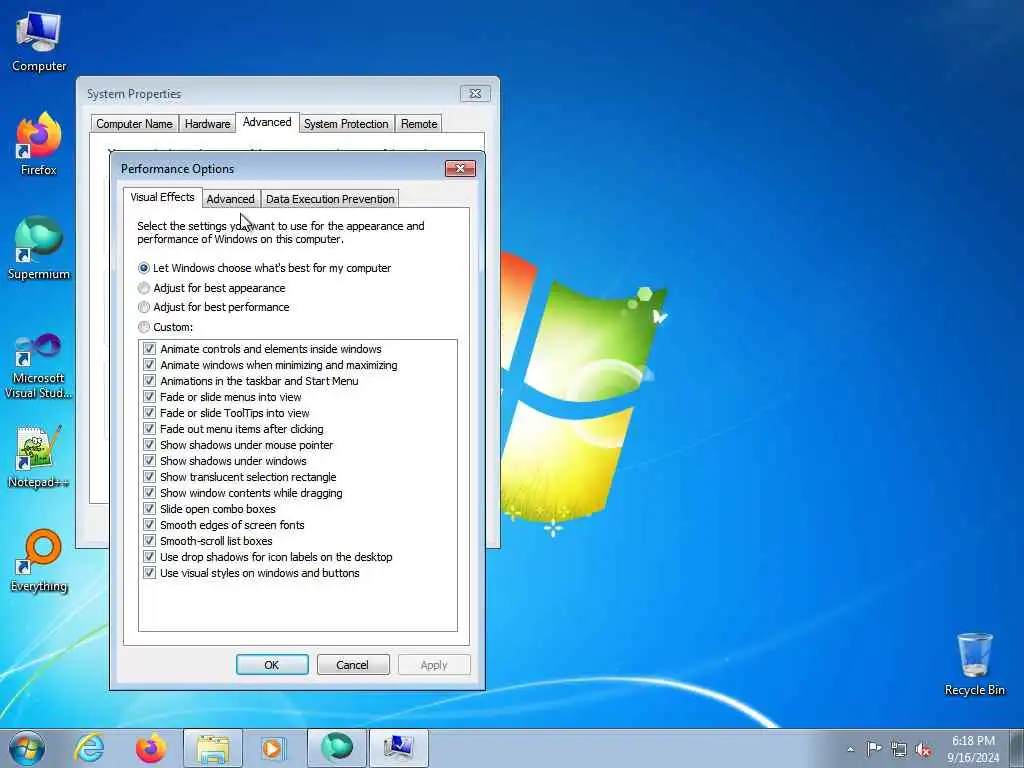Launch Internet Explorer from the taskbar
Screen dimensions: 1024x768
click(x=89, y=748)
